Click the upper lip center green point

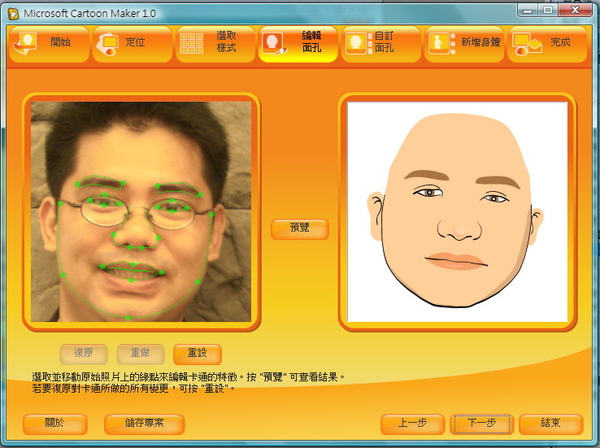click(133, 264)
